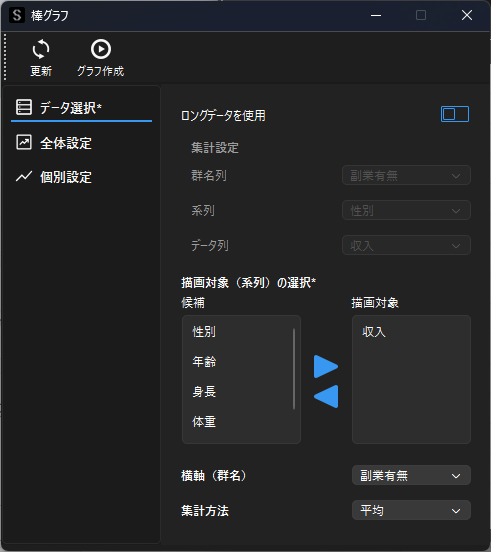This screenshot has width=491, height=552.
Task: Open the 横軸（群名） dropdown showing 副業有無
Action: click(411, 475)
